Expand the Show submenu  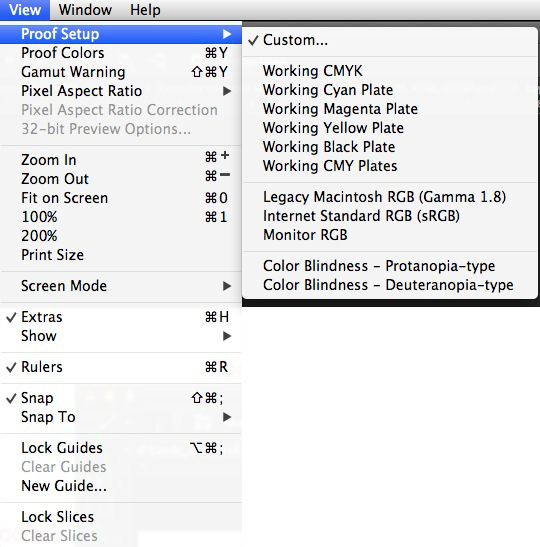point(121,336)
